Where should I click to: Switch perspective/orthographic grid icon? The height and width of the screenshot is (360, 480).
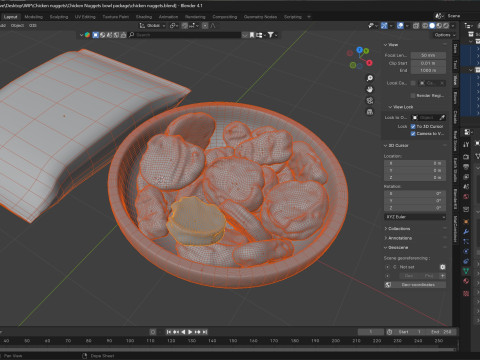coord(370,112)
